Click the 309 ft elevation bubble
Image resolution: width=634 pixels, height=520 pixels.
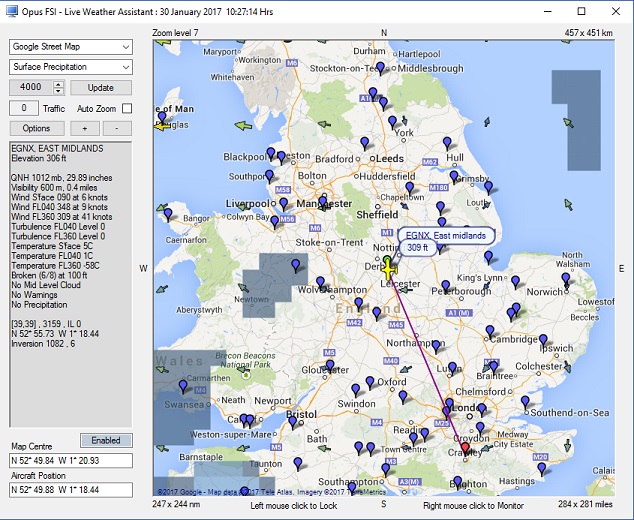418,247
